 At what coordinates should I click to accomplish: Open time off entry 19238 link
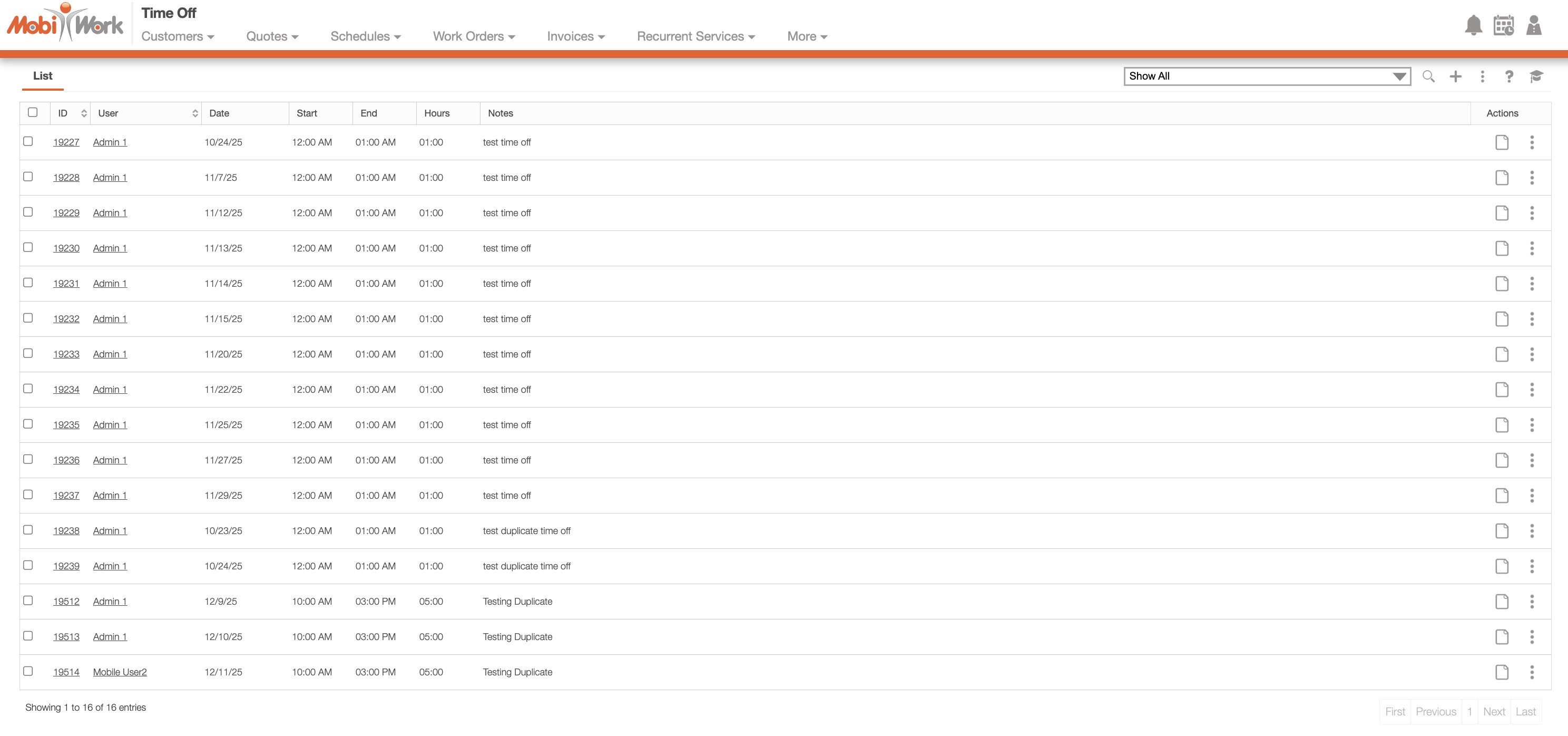[66, 531]
